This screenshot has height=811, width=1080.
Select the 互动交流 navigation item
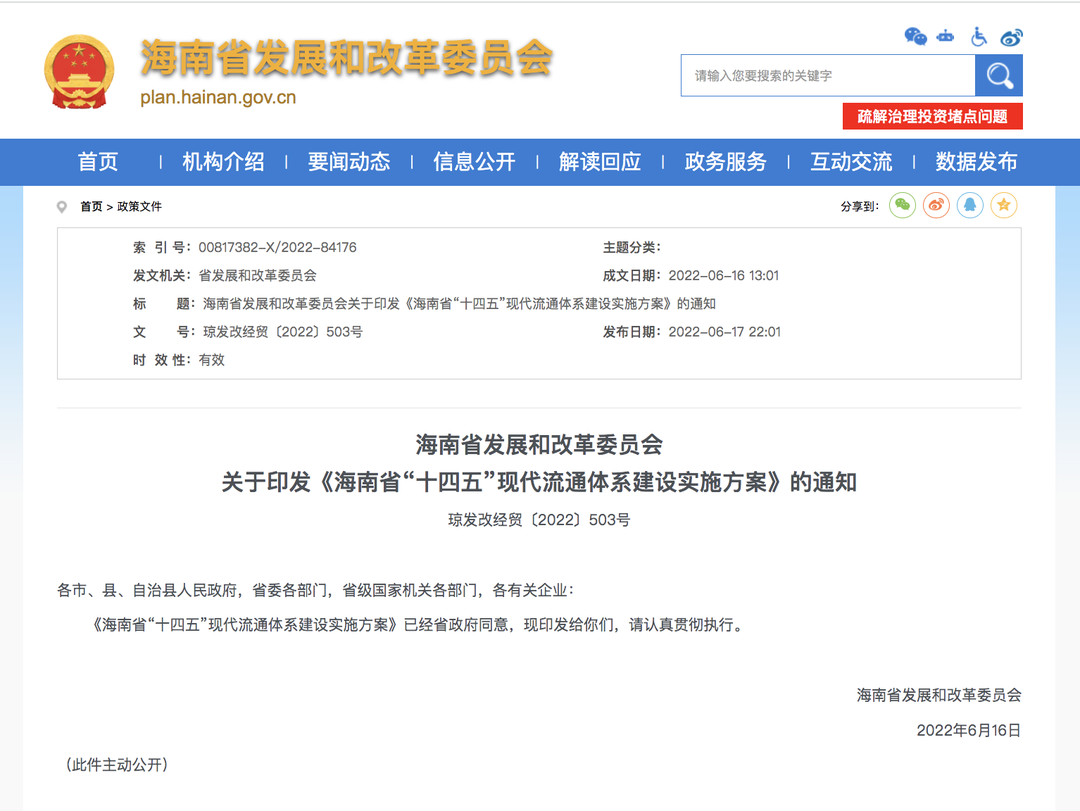[851, 161]
